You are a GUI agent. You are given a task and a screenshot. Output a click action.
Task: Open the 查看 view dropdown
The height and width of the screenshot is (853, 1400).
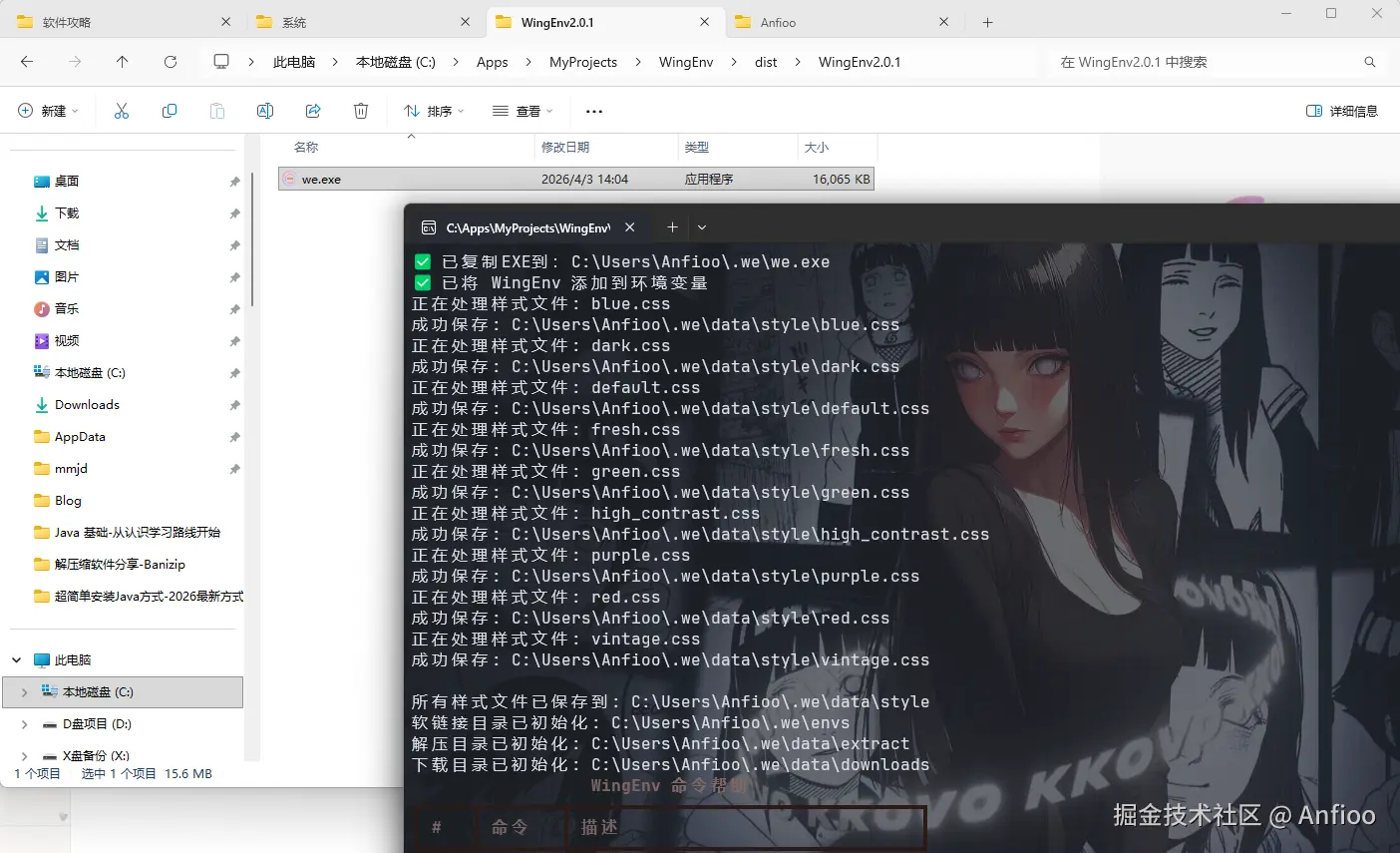pyautogui.click(x=523, y=111)
